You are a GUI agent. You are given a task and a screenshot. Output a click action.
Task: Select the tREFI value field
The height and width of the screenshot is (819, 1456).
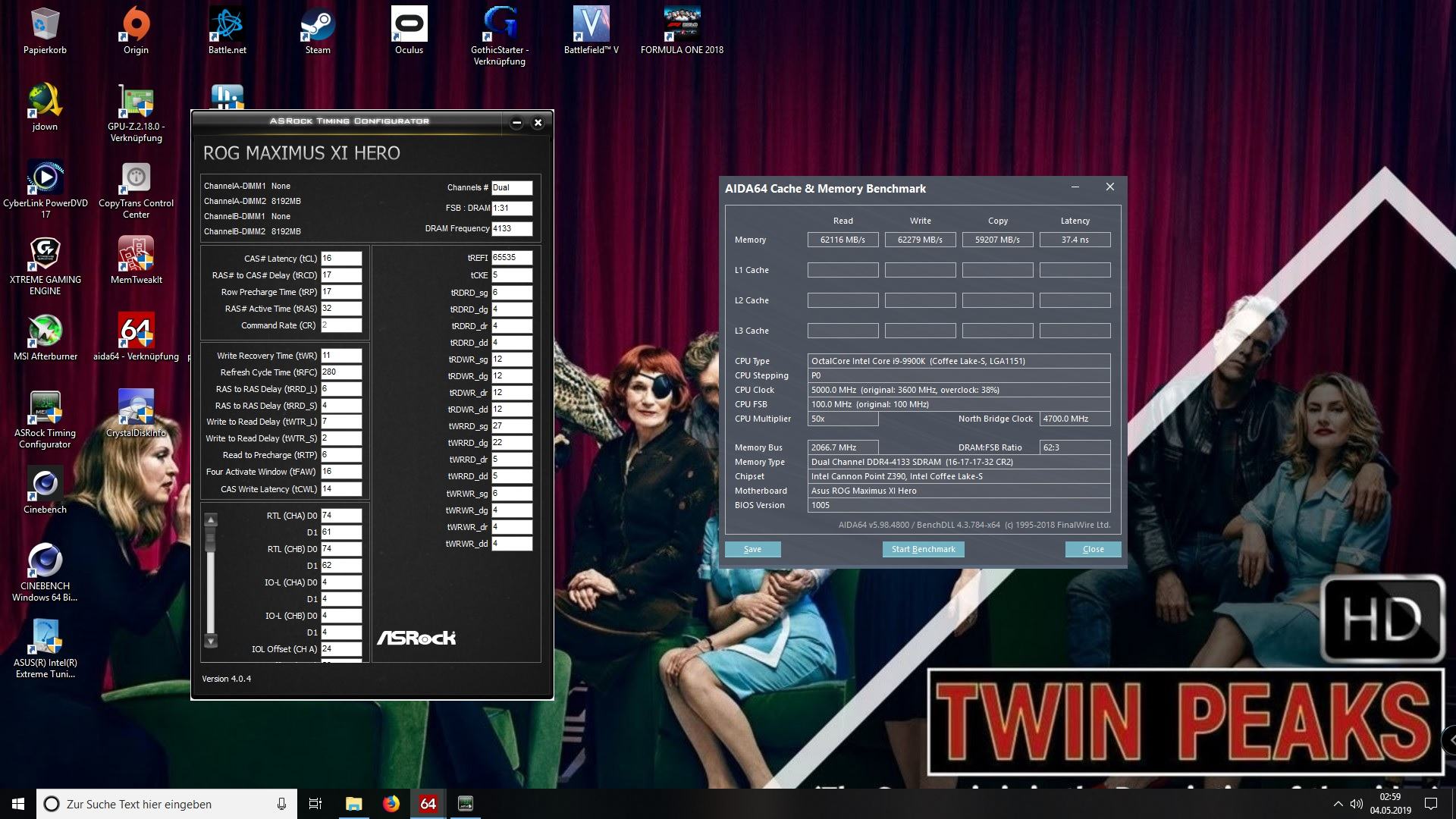(x=511, y=258)
